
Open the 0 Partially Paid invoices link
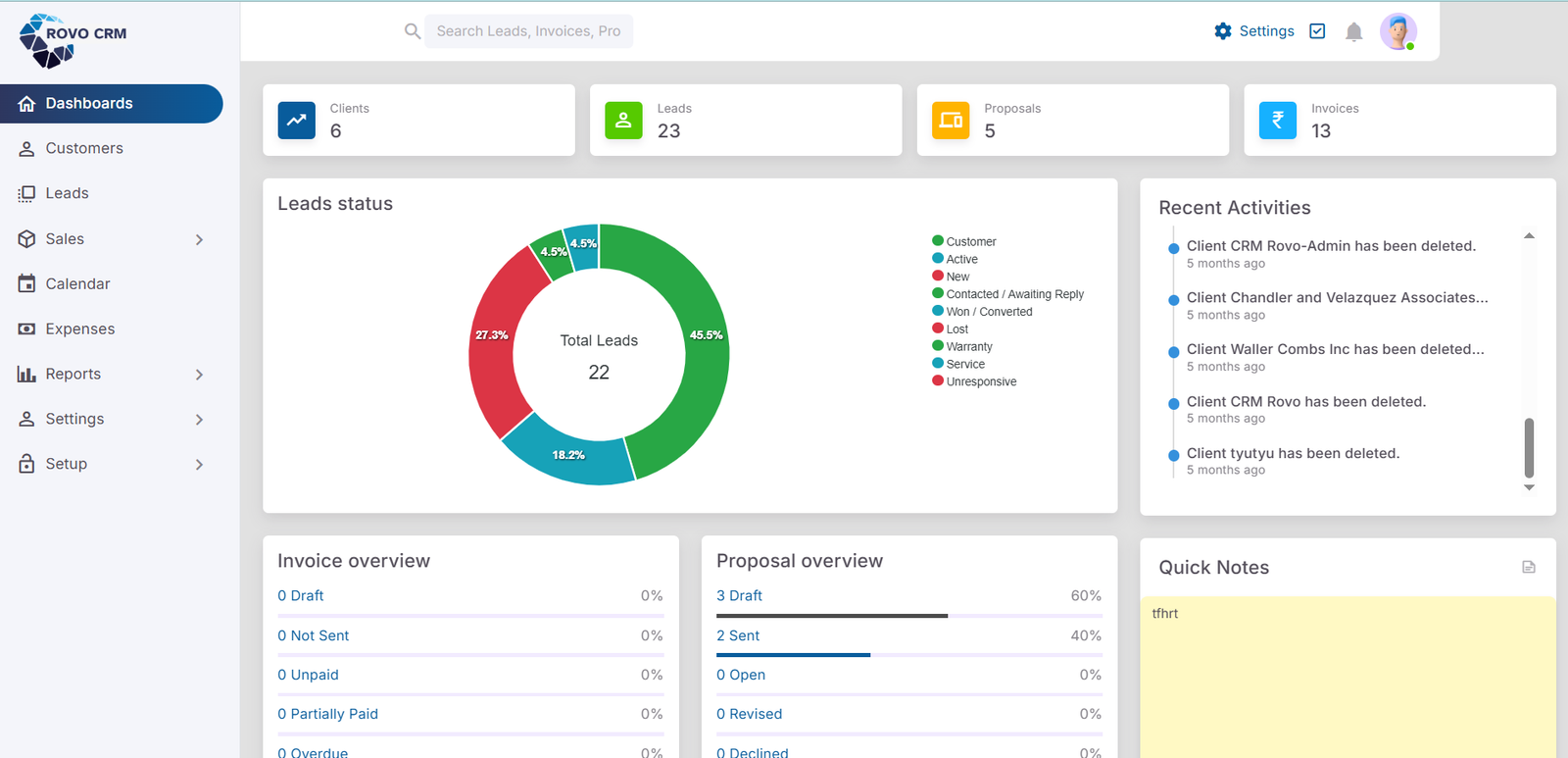327,714
